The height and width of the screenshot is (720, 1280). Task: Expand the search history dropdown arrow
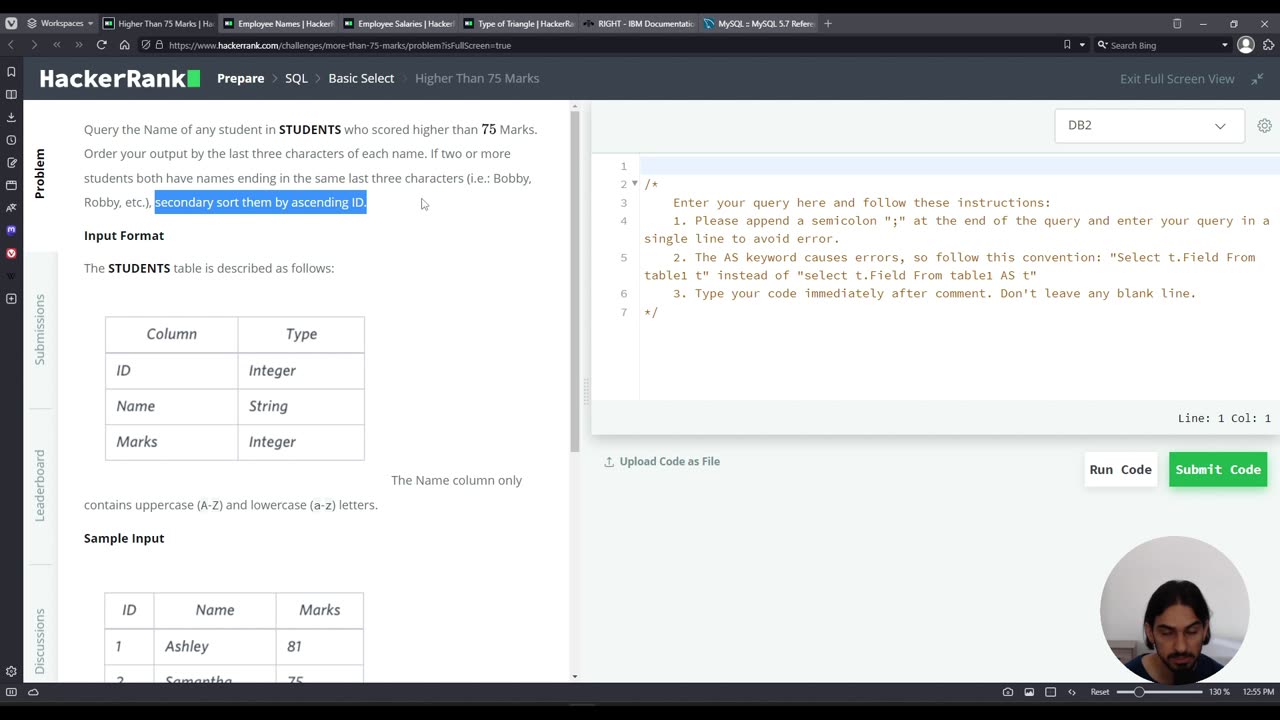(x=1224, y=45)
